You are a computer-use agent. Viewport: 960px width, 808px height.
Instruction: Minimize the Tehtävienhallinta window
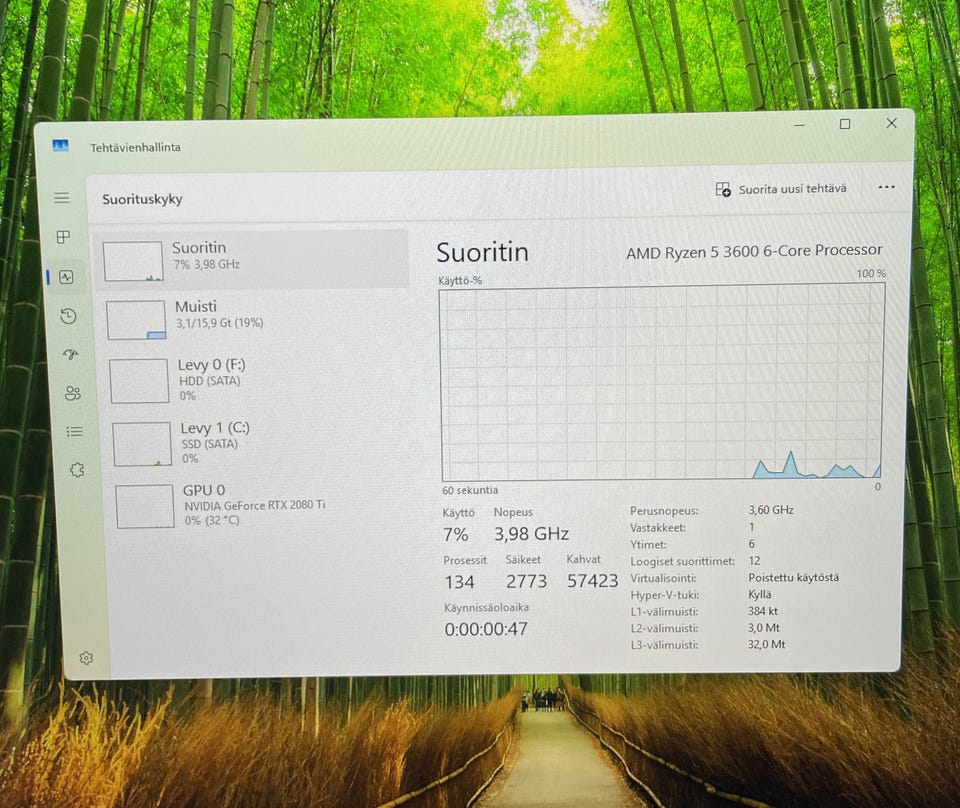(x=800, y=125)
